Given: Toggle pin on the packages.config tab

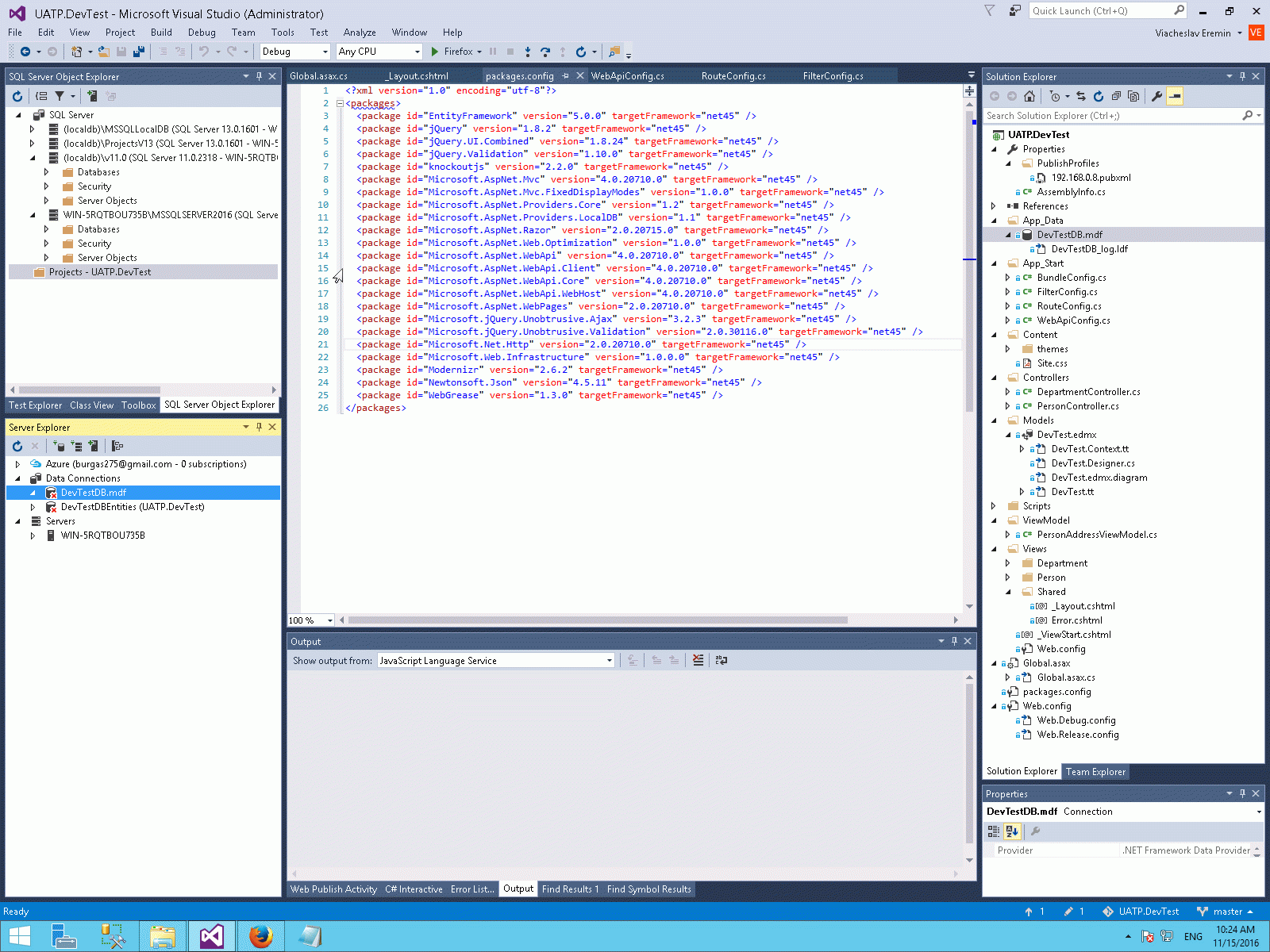Looking at the screenshot, I should coord(565,76).
